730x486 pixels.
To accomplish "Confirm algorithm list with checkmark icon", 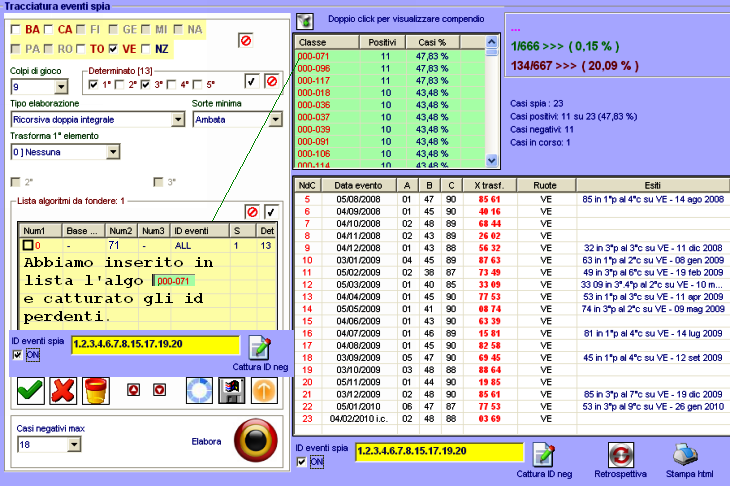I will 271,212.
